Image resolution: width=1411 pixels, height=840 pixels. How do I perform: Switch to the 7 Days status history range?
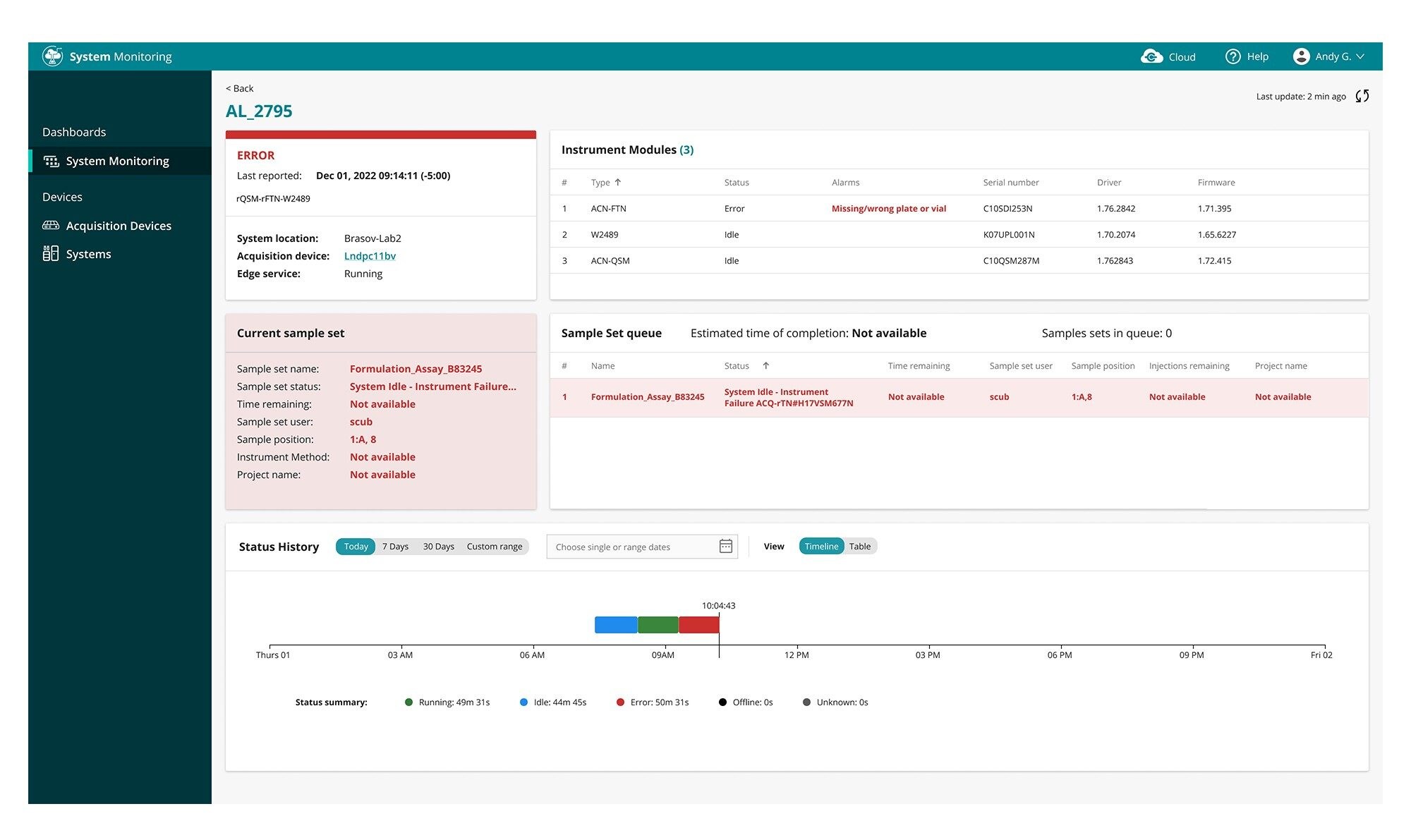(x=395, y=546)
